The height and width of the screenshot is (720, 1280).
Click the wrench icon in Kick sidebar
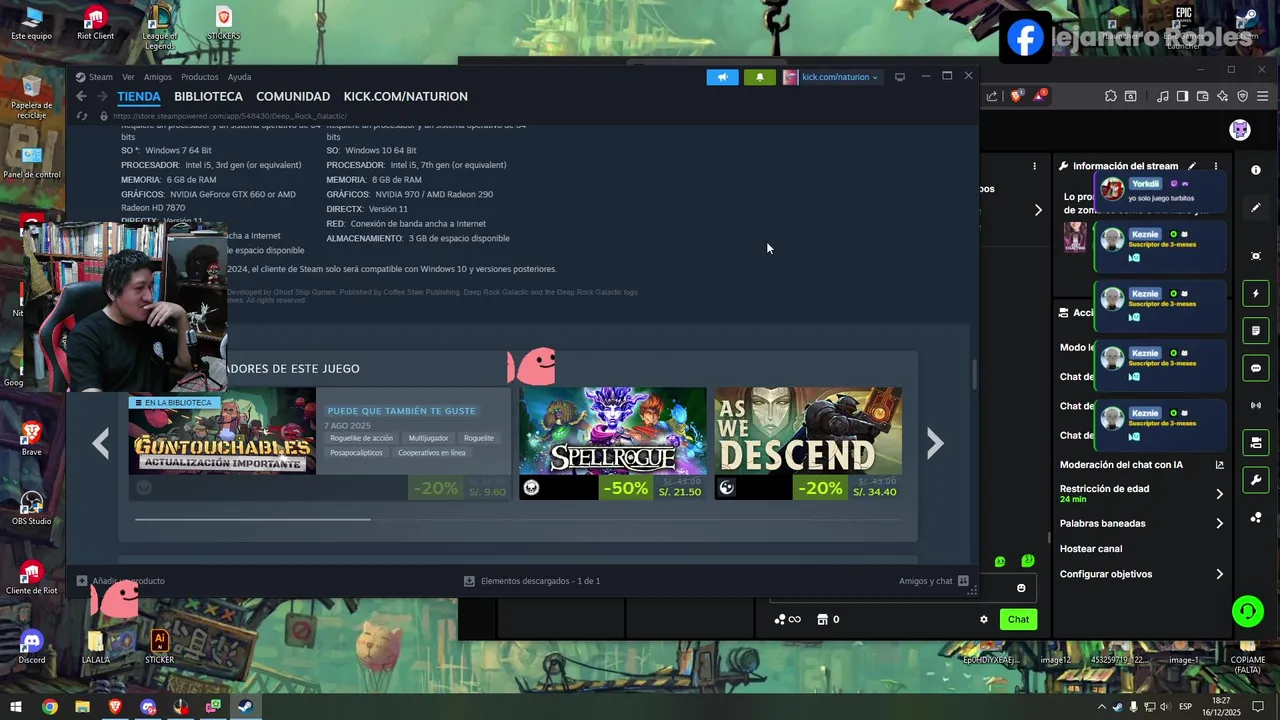pos(1256,480)
